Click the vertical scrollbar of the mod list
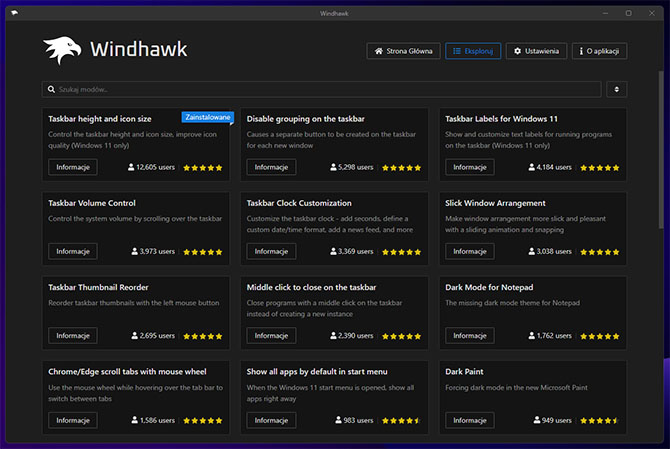The height and width of the screenshot is (449, 670). pos(661,150)
